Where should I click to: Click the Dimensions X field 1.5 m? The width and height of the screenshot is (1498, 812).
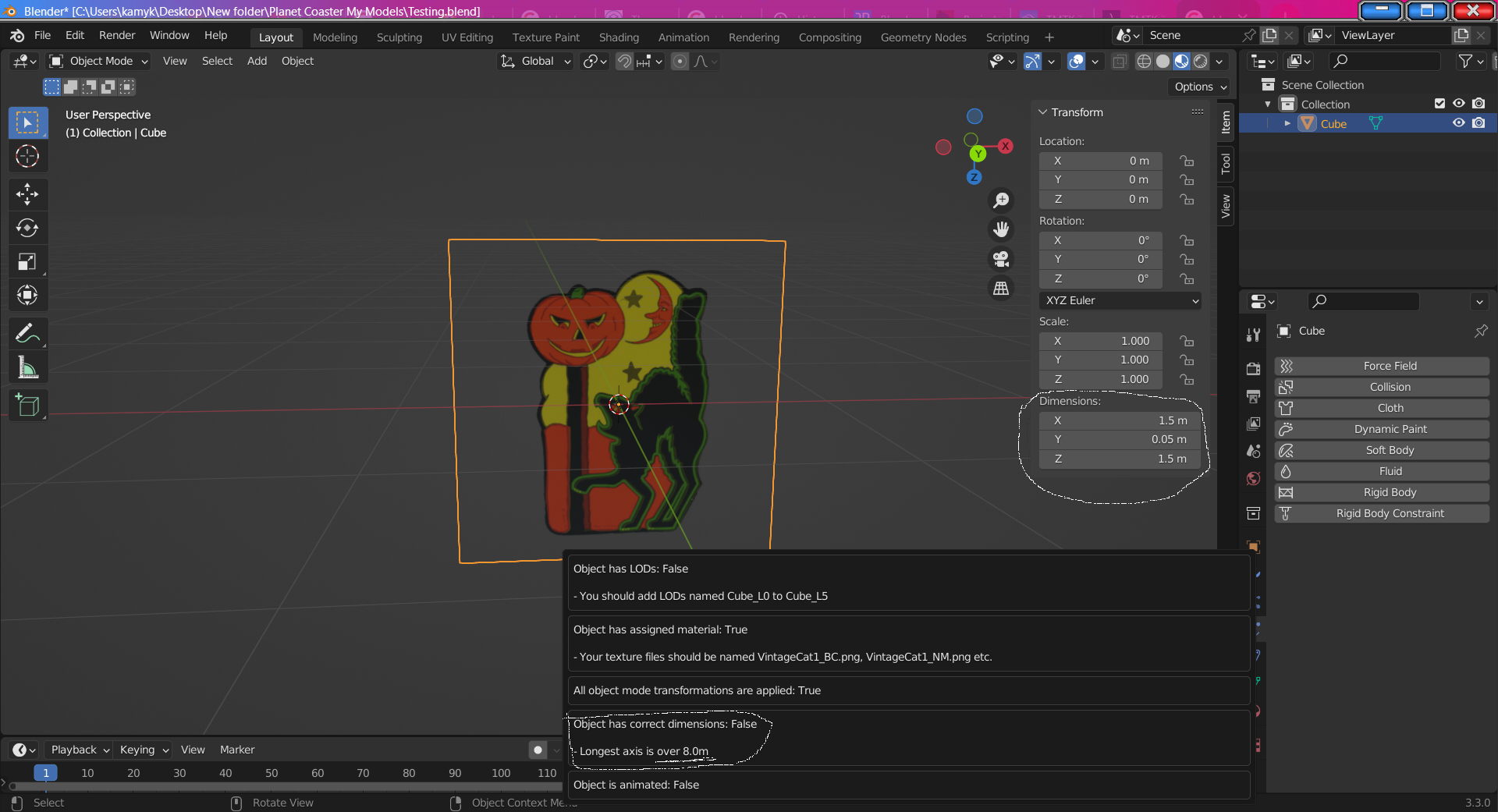coord(1120,420)
